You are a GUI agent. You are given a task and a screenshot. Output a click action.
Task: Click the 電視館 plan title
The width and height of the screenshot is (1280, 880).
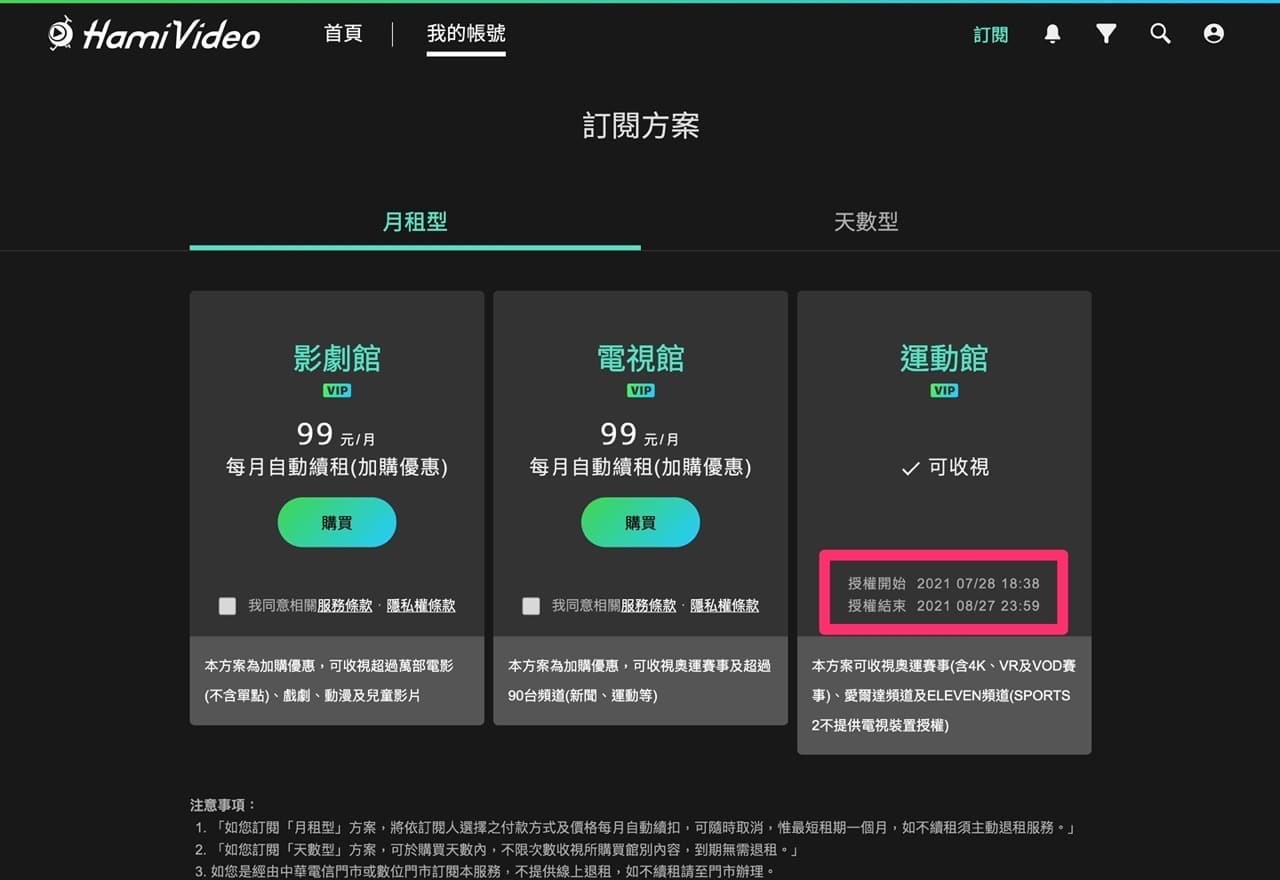click(640, 358)
